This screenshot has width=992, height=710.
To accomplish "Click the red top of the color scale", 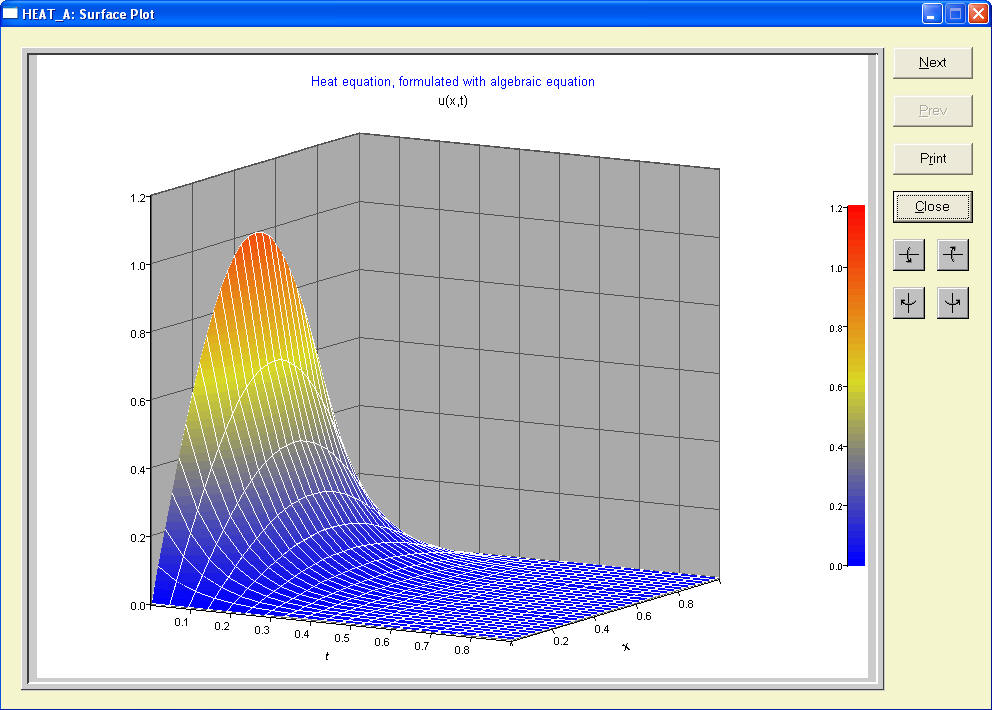I will tap(856, 215).
